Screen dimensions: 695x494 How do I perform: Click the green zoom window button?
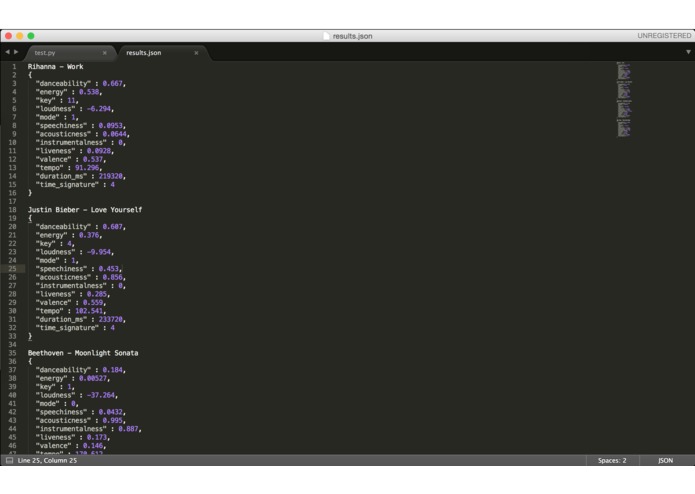31,36
